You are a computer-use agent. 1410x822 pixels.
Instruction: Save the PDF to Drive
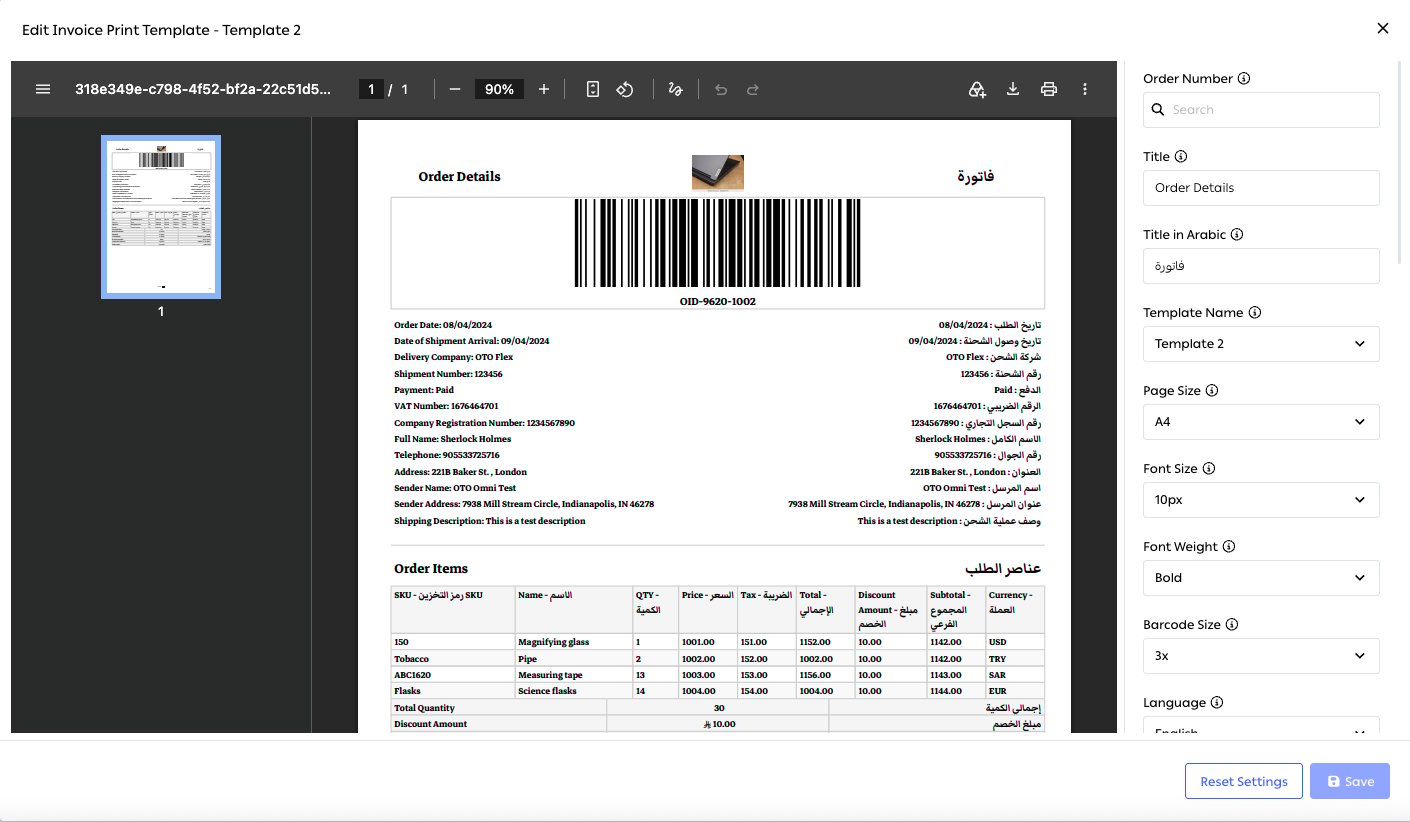977,89
